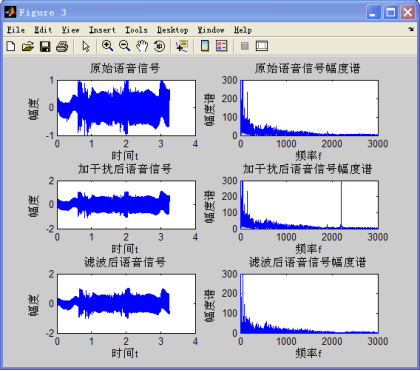Viewport: 420px width, 371px height.
Task: Click the Hide Plot Tools icon
Action: click(245, 46)
